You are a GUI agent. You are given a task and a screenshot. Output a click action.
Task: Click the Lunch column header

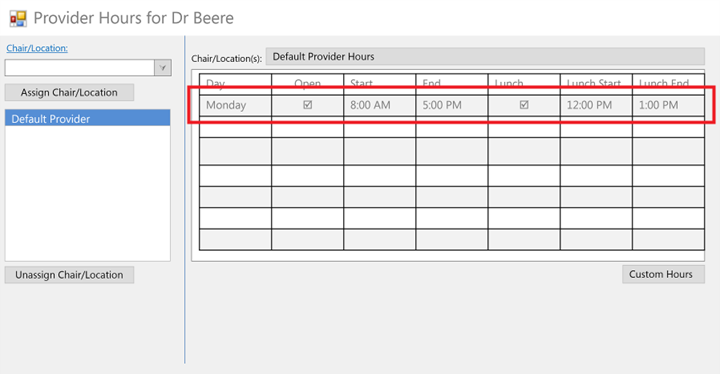pos(524,84)
